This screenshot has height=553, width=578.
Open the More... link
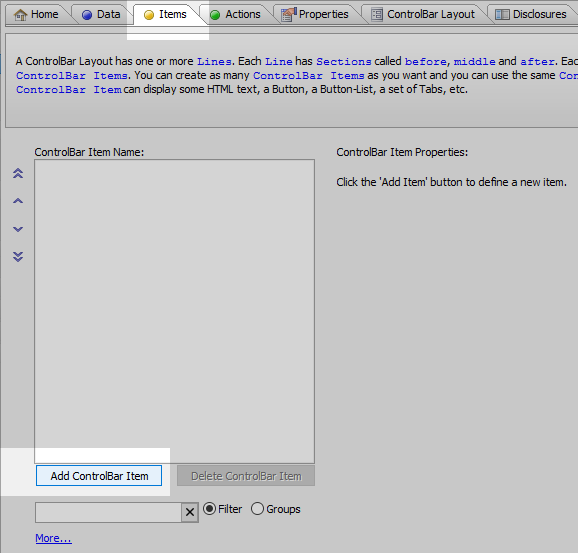click(53, 538)
